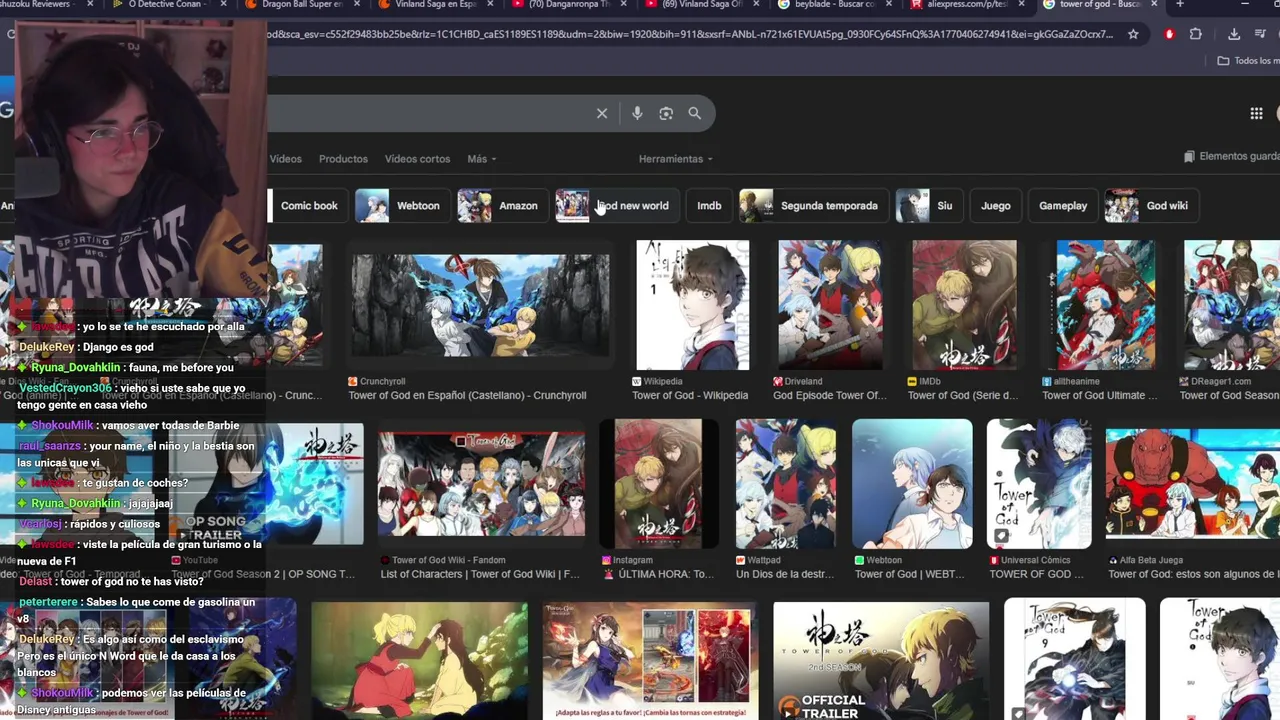Open the Webtoon Tower of God image

tap(912, 484)
